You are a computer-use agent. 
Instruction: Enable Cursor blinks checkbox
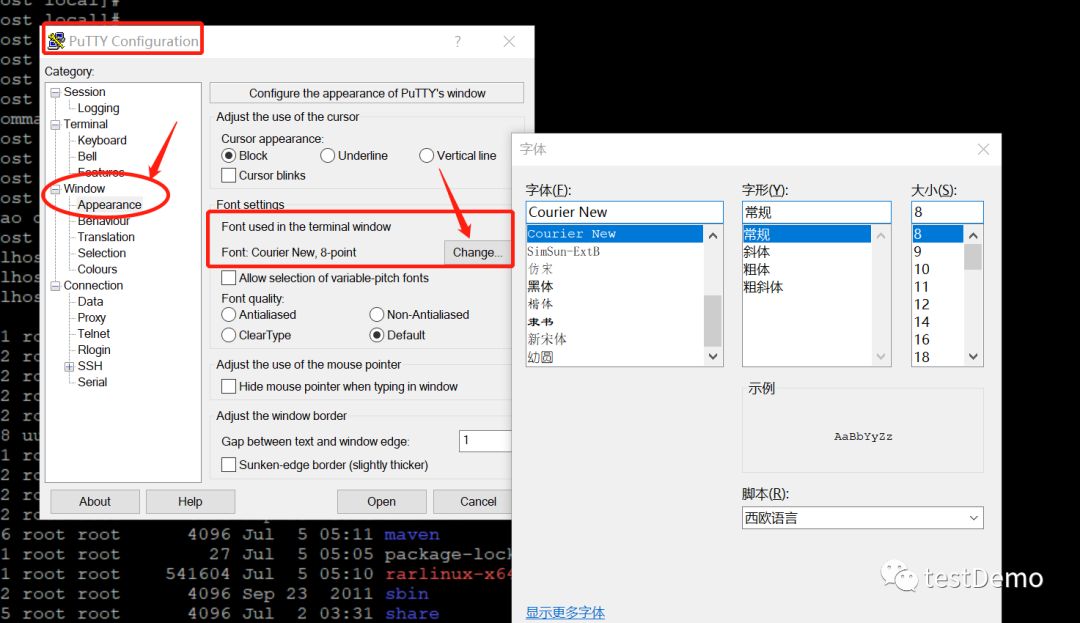[229, 176]
